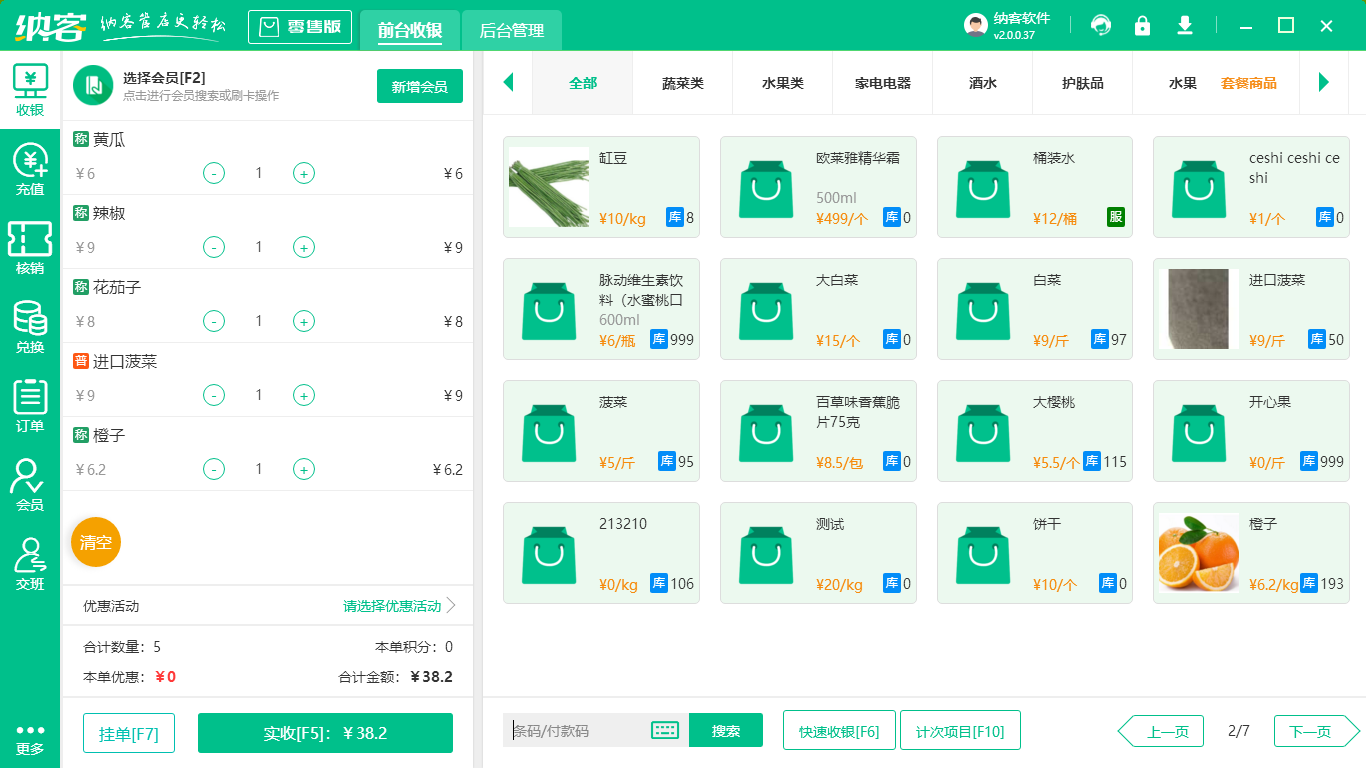1366x768 pixels.
Task: Click the customer service headset icon
Action: pyautogui.click(x=1101, y=25)
